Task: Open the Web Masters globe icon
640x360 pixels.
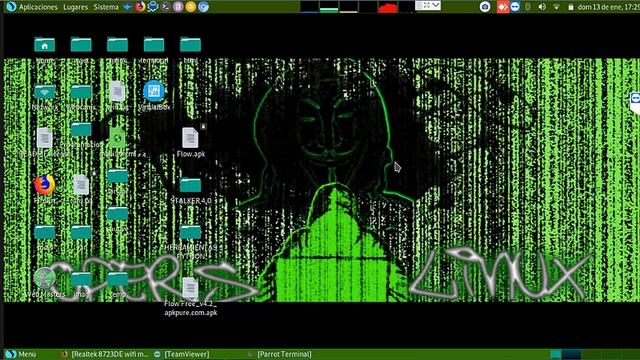Action: click(x=44, y=278)
